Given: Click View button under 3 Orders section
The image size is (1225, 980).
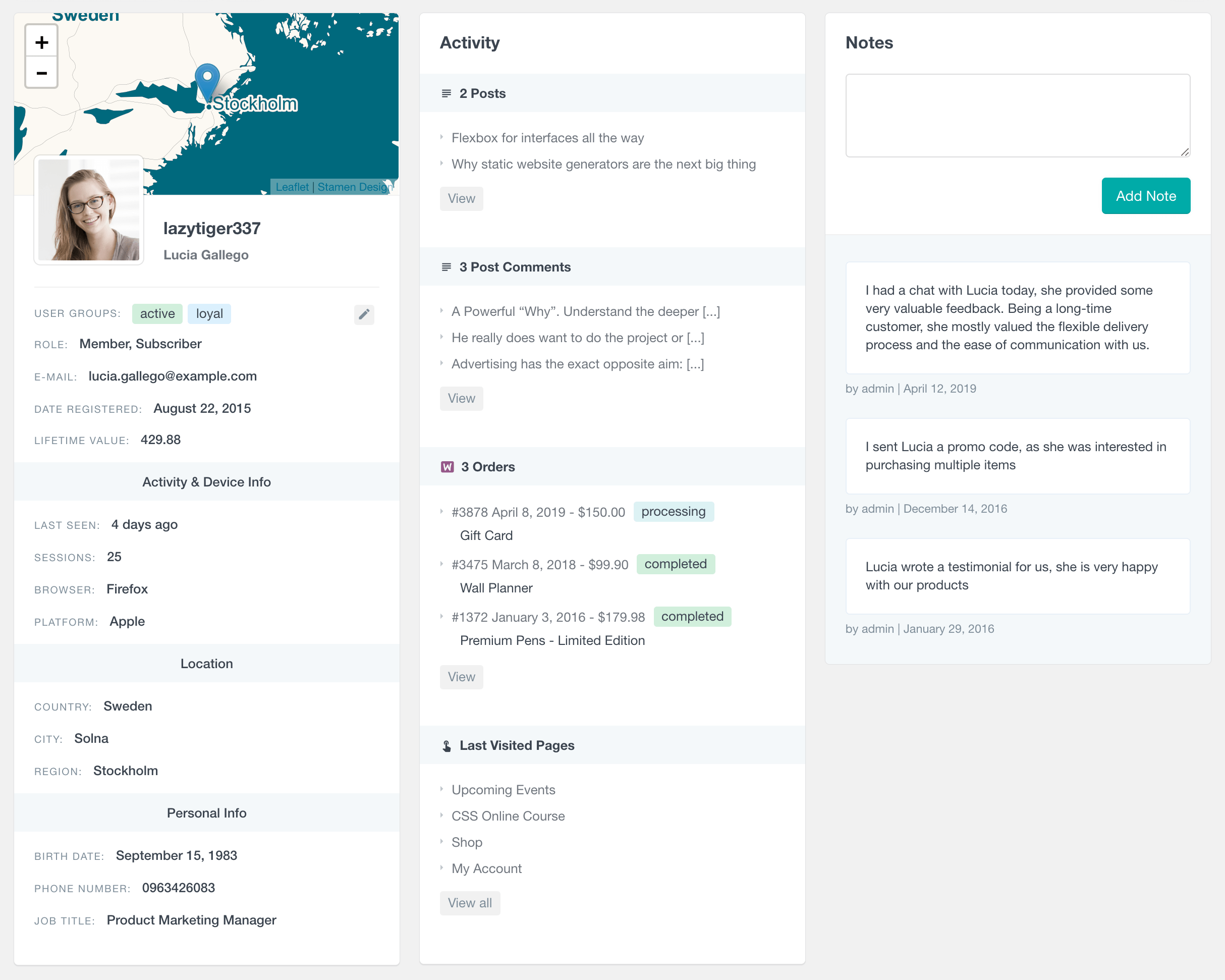Looking at the screenshot, I should point(461,677).
